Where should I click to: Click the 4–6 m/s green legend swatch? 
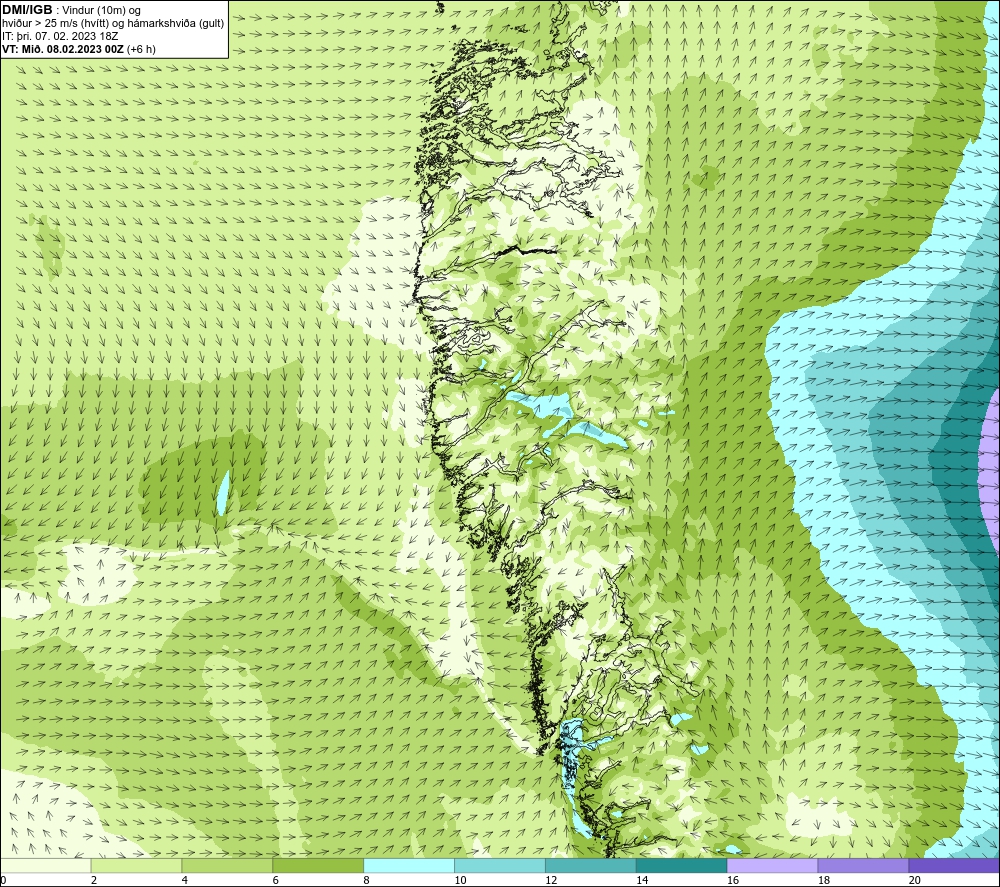click(x=227, y=866)
